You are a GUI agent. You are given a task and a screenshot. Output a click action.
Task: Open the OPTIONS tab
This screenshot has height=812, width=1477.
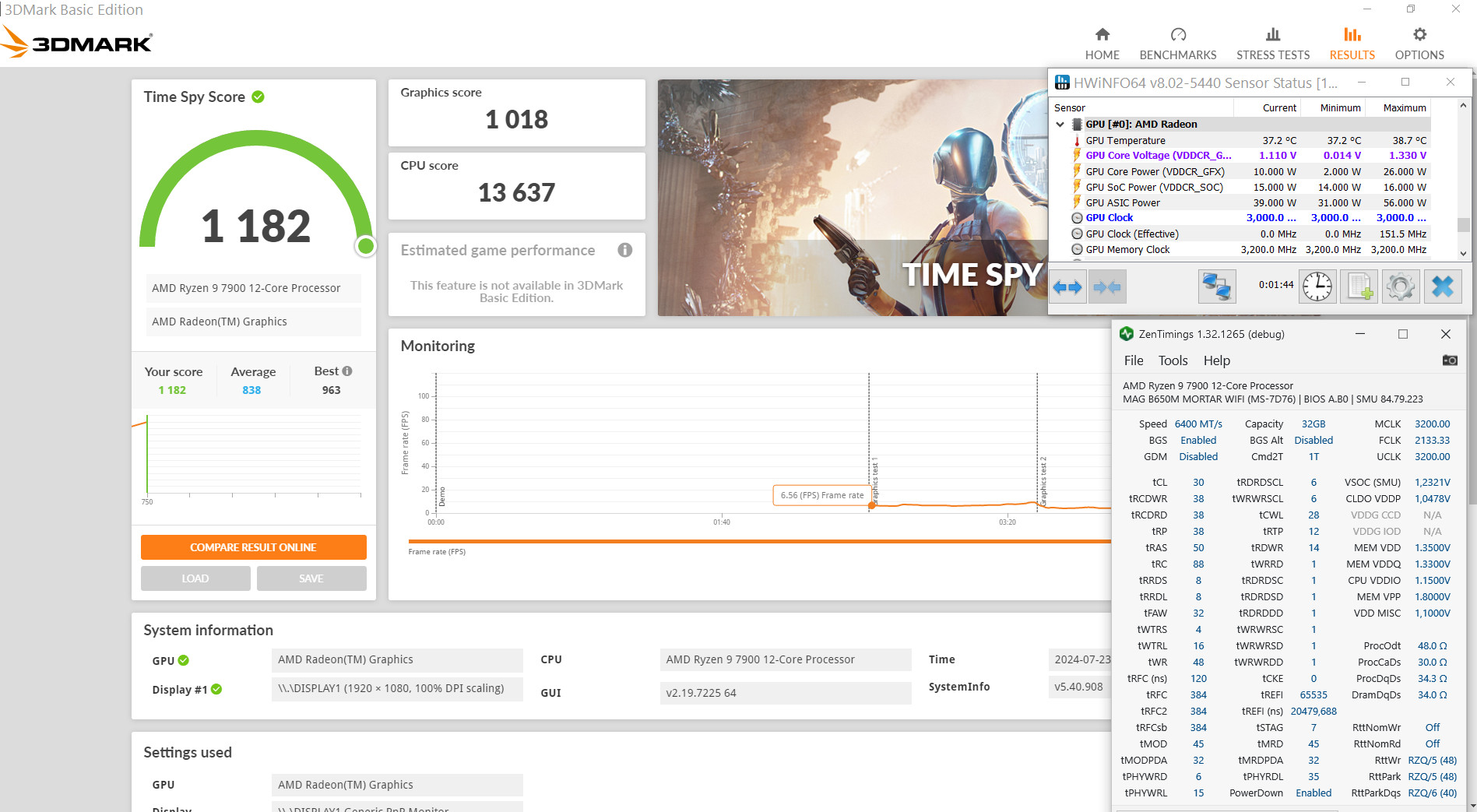pyautogui.click(x=1419, y=44)
